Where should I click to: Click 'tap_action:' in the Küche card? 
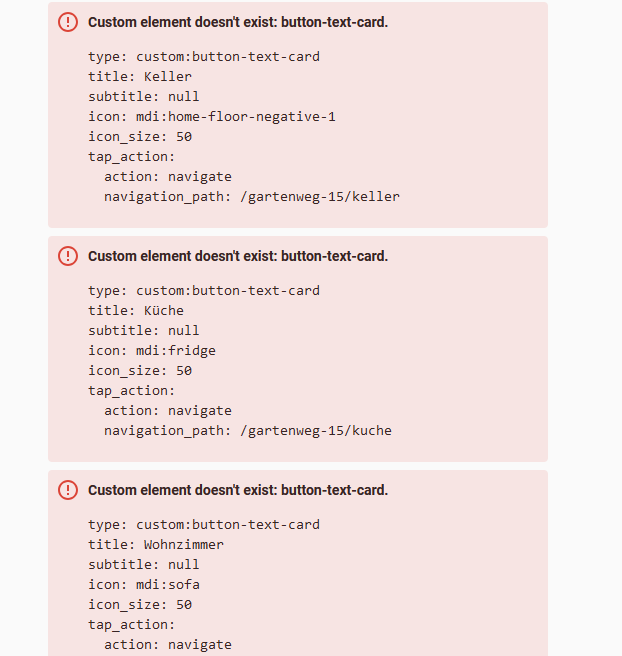click(x=132, y=390)
